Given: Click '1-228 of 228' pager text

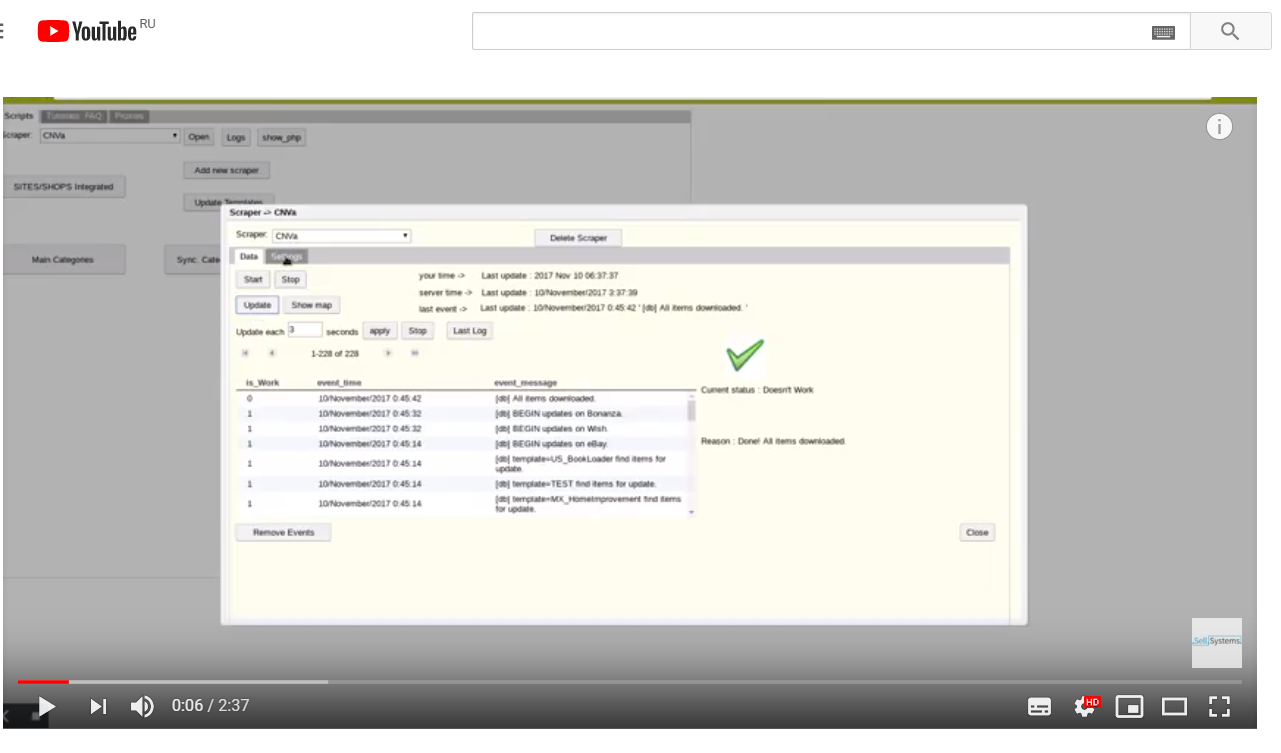Looking at the screenshot, I should click(x=334, y=354).
